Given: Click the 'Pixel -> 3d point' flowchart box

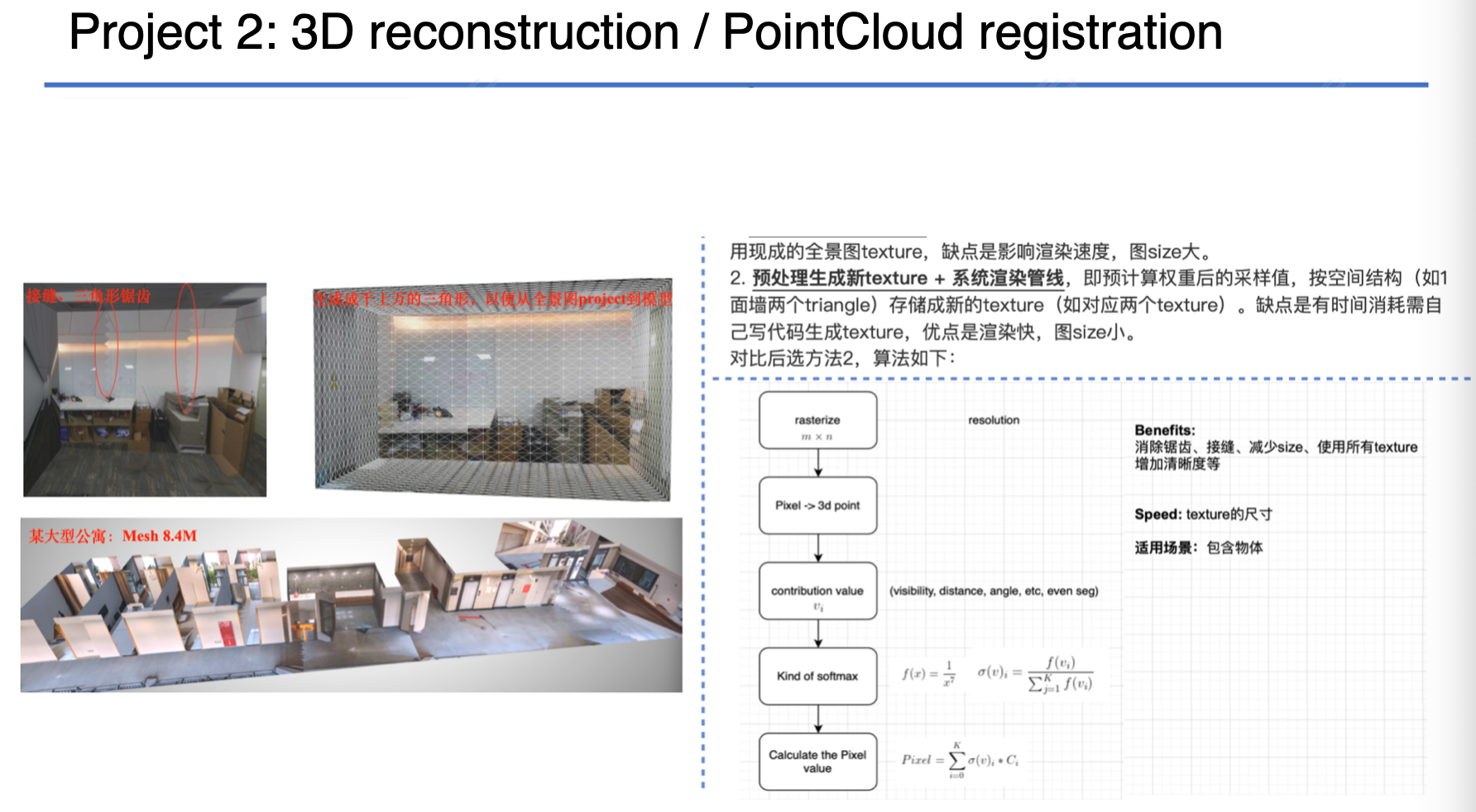Looking at the screenshot, I should [817, 505].
